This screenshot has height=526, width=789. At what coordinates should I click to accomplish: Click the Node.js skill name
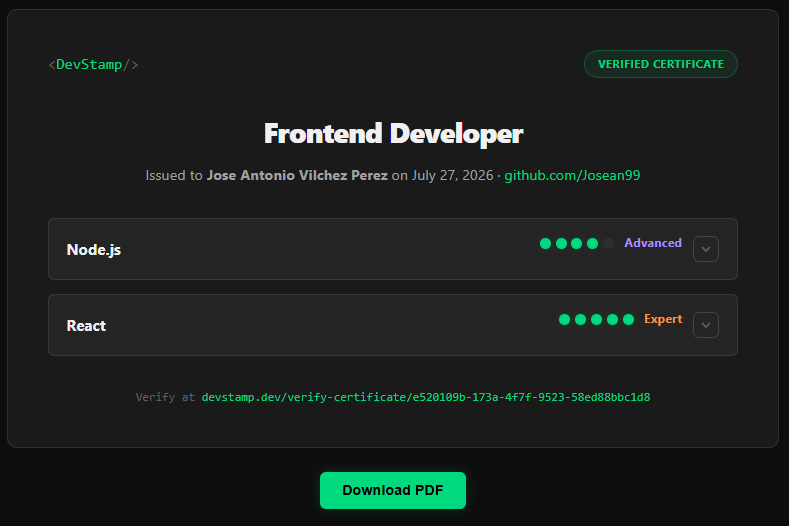point(94,250)
